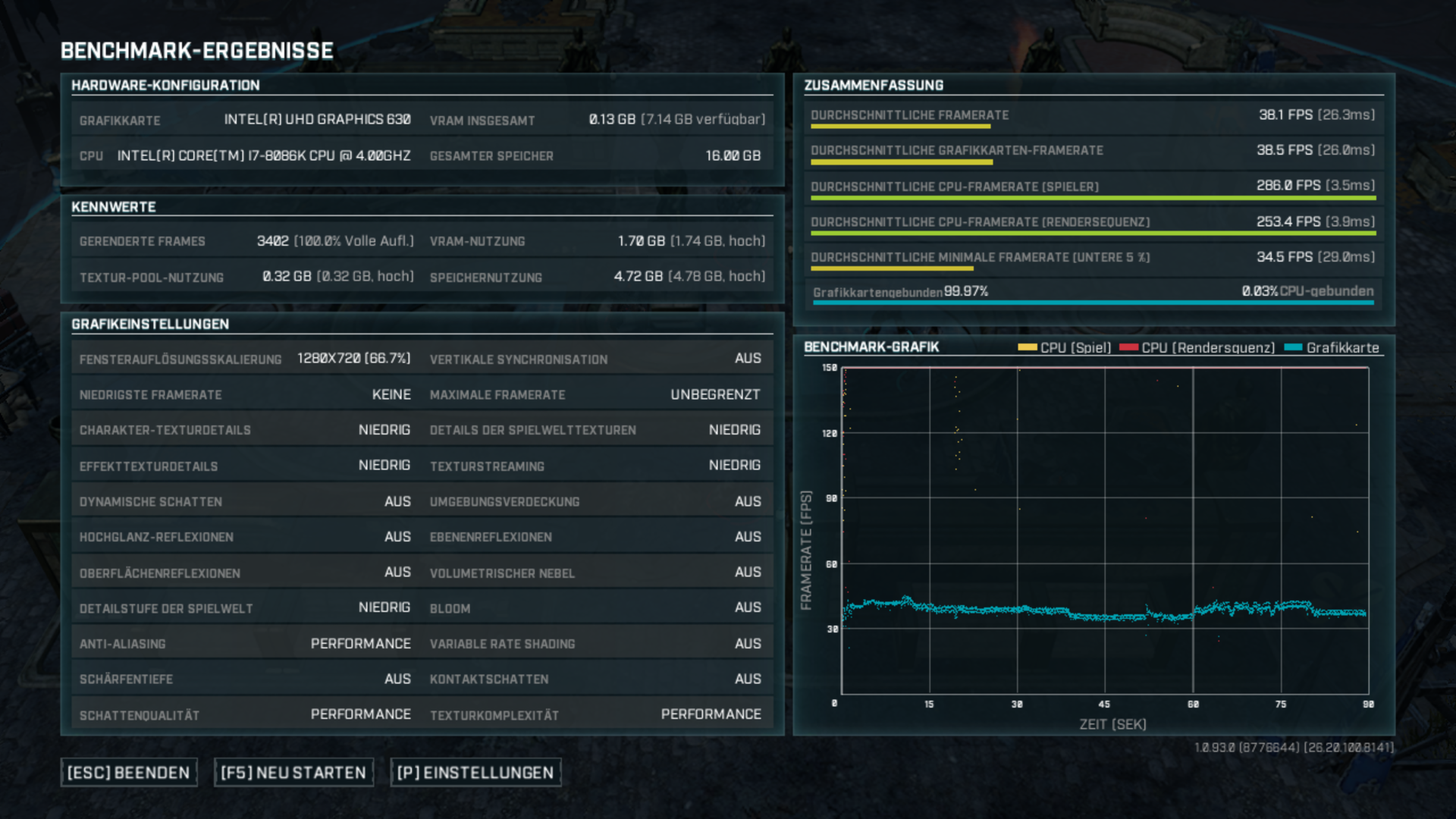This screenshot has width=1456, height=819.
Task: Select Durchschnittliche CPU-Framerate (Spieler) bar
Action: [1092, 198]
